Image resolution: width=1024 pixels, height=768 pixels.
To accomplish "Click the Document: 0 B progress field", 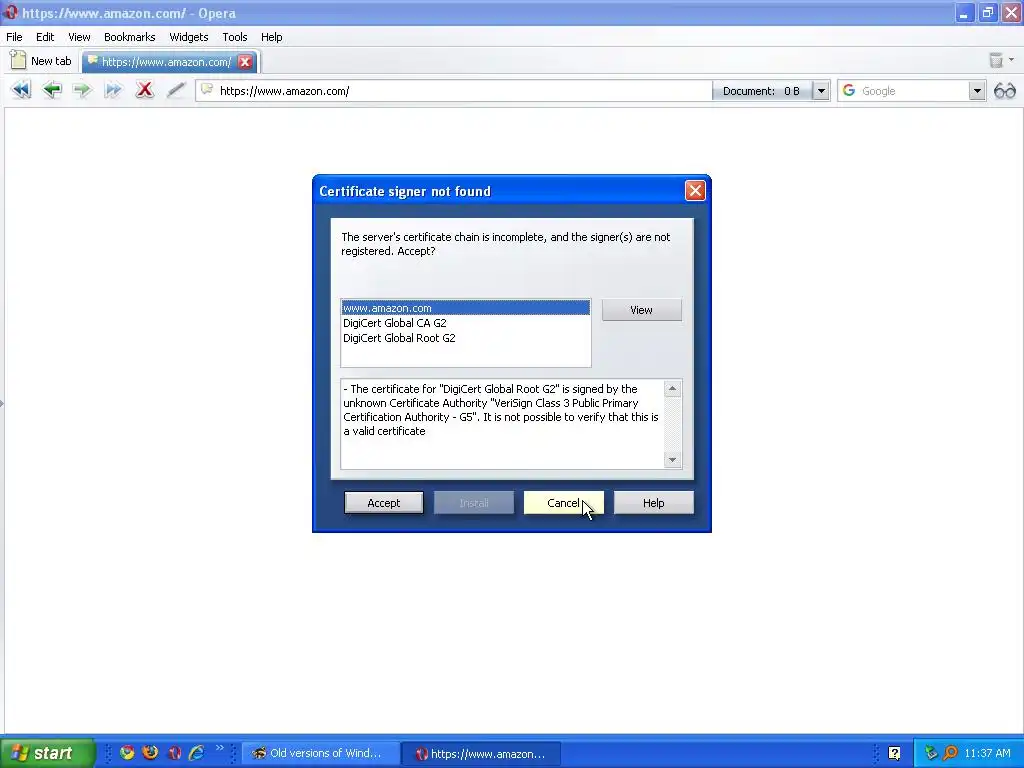I will pyautogui.click(x=763, y=91).
